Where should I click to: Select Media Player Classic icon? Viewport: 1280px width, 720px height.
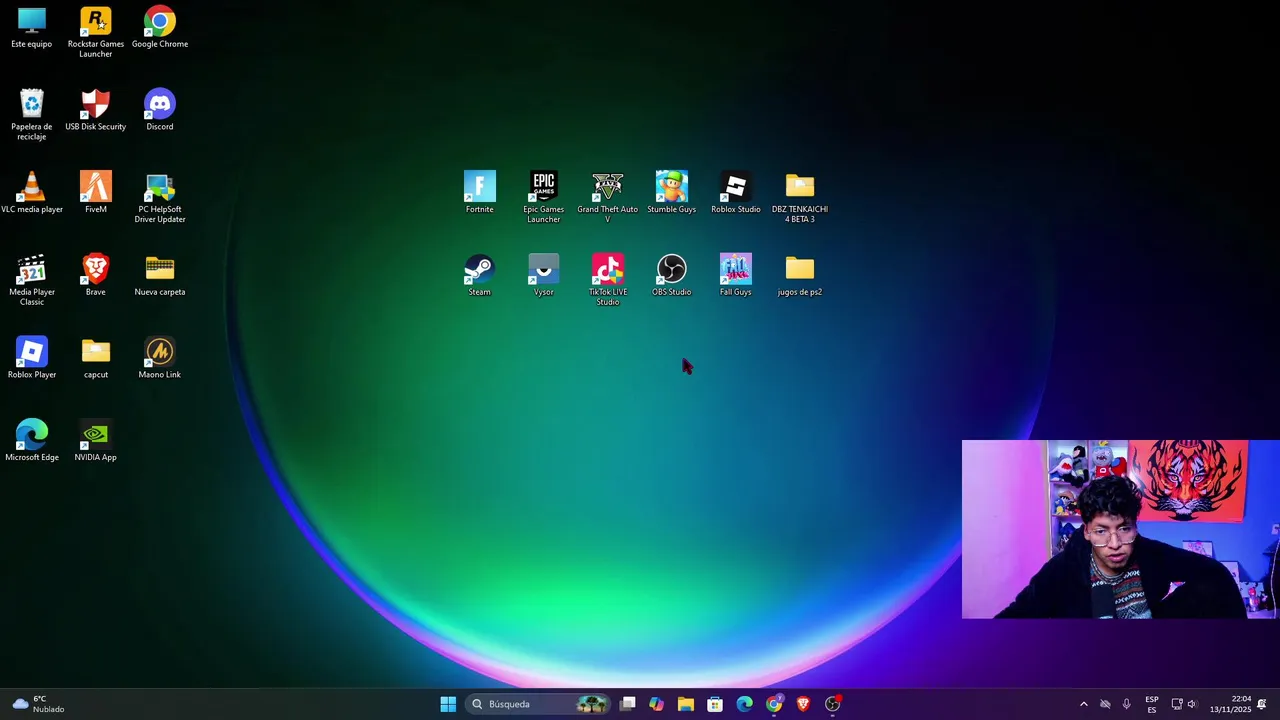pos(31,280)
